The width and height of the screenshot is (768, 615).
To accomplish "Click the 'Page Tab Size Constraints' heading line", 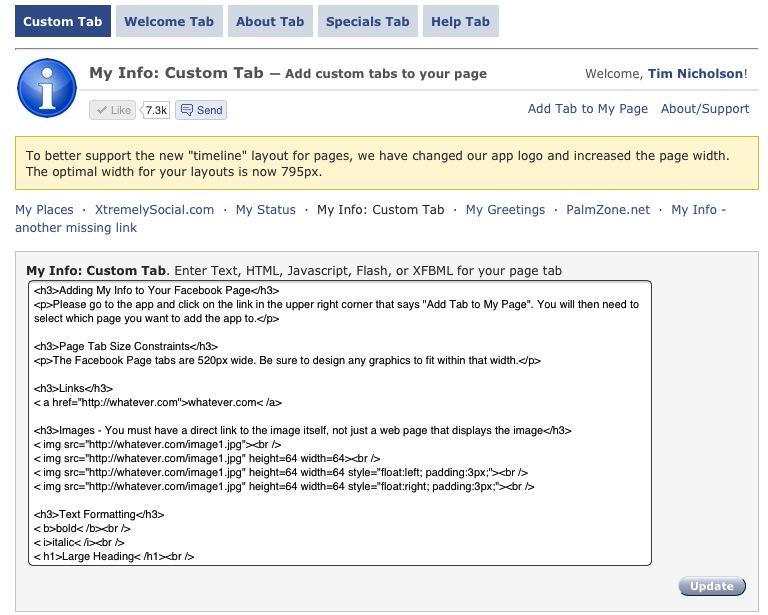I will click(x=126, y=346).
